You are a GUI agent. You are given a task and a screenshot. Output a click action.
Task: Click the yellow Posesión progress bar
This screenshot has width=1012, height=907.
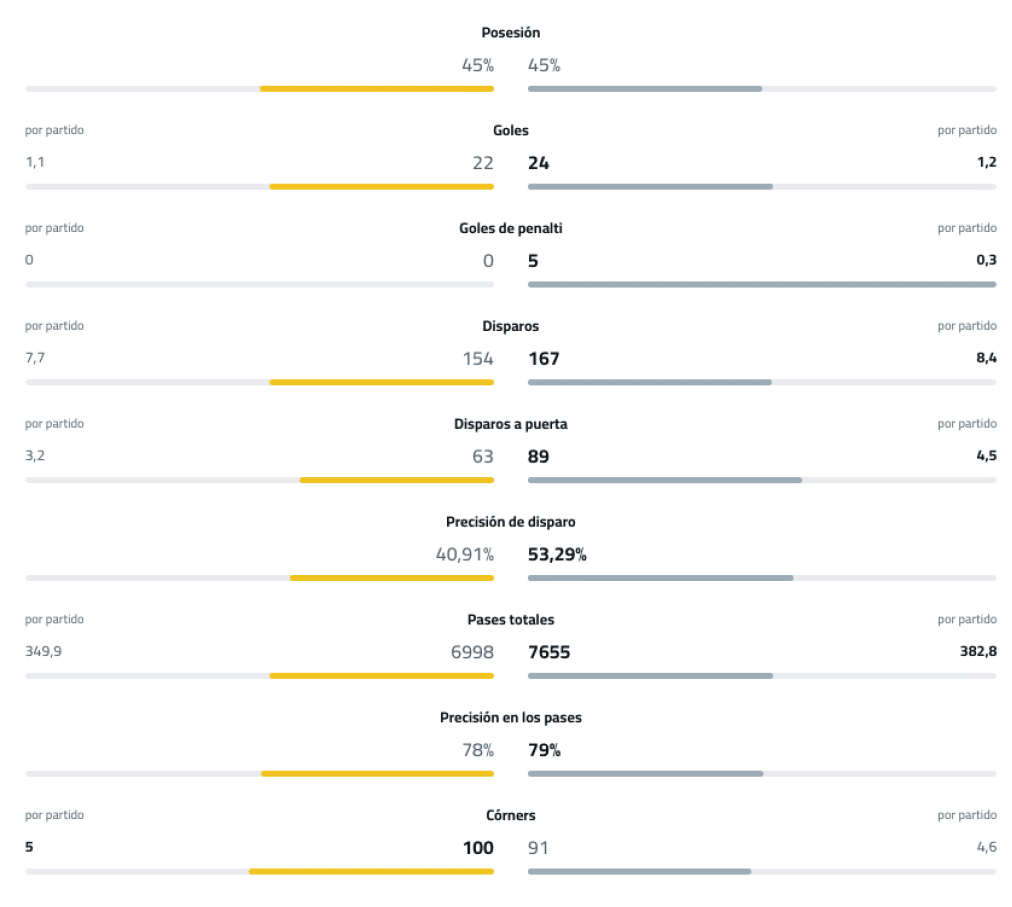tap(376, 89)
